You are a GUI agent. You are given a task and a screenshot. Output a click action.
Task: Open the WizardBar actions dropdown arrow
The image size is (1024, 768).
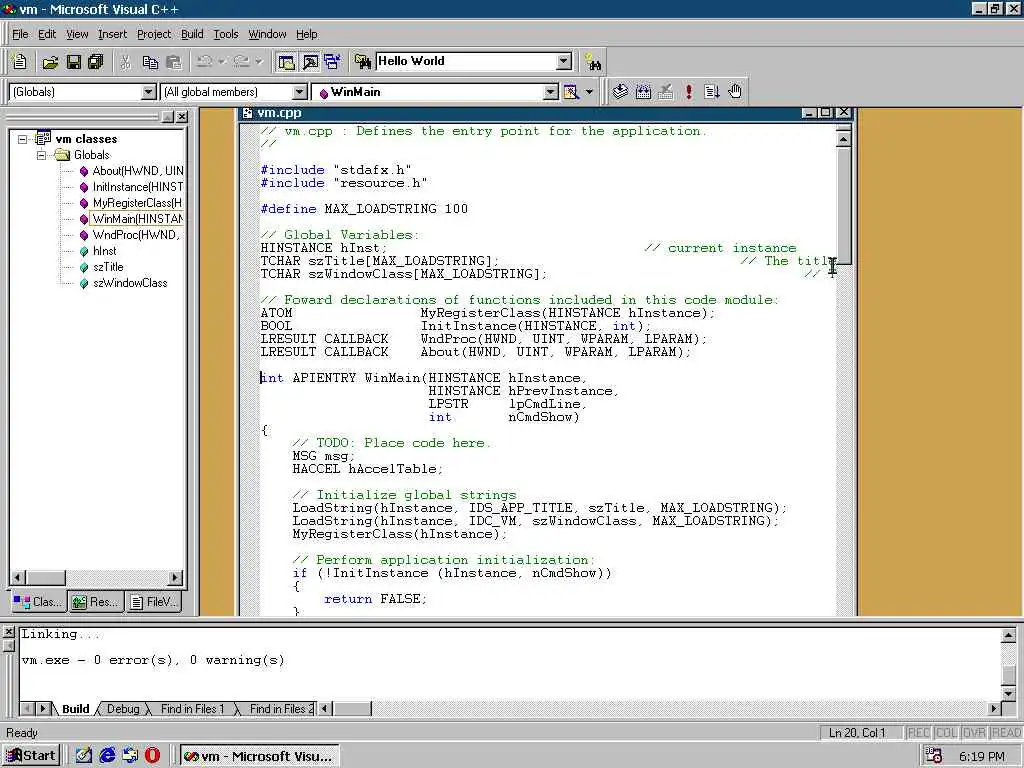589,92
